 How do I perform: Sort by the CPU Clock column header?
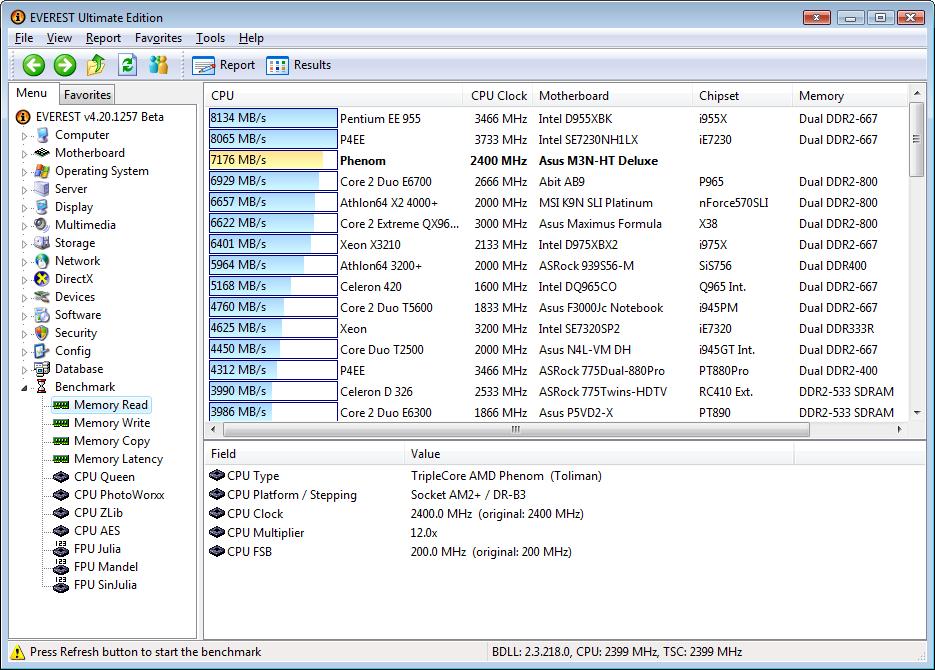[497, 96]
